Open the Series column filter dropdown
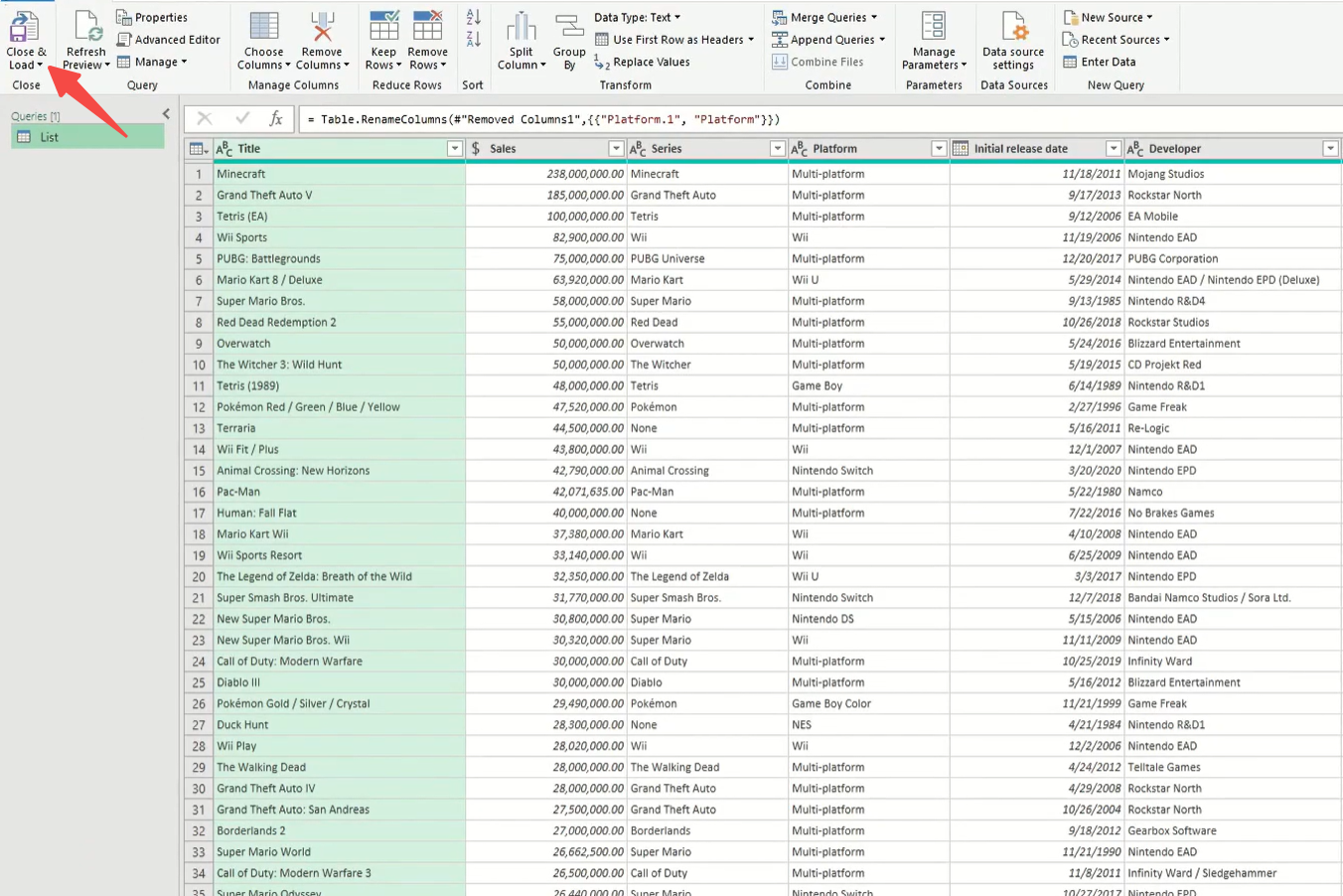The height and width of the screenshot is (896, 1343). (778, 149)
